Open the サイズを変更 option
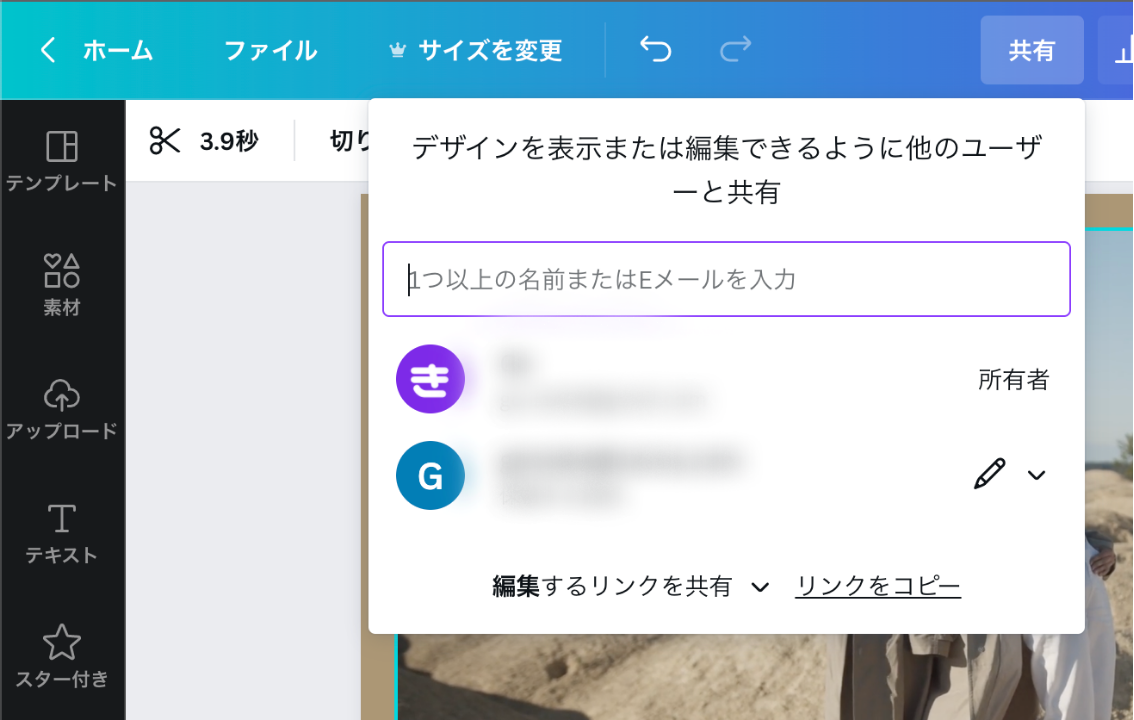Viewport: 1134px width, 720px height. (490, 50)
